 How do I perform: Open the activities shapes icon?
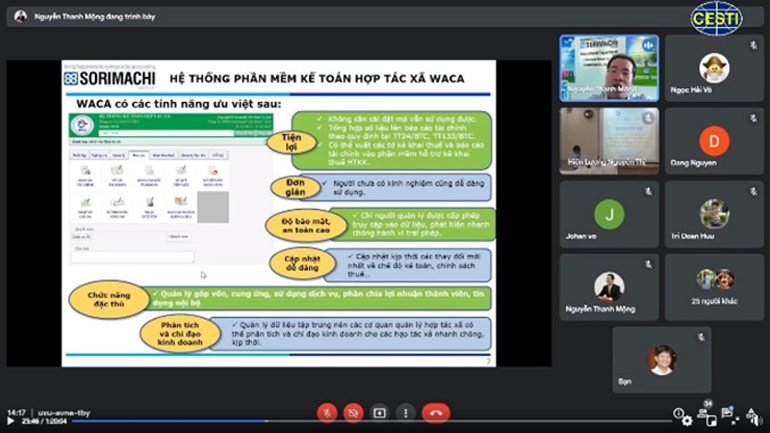(x=751, y=414)
